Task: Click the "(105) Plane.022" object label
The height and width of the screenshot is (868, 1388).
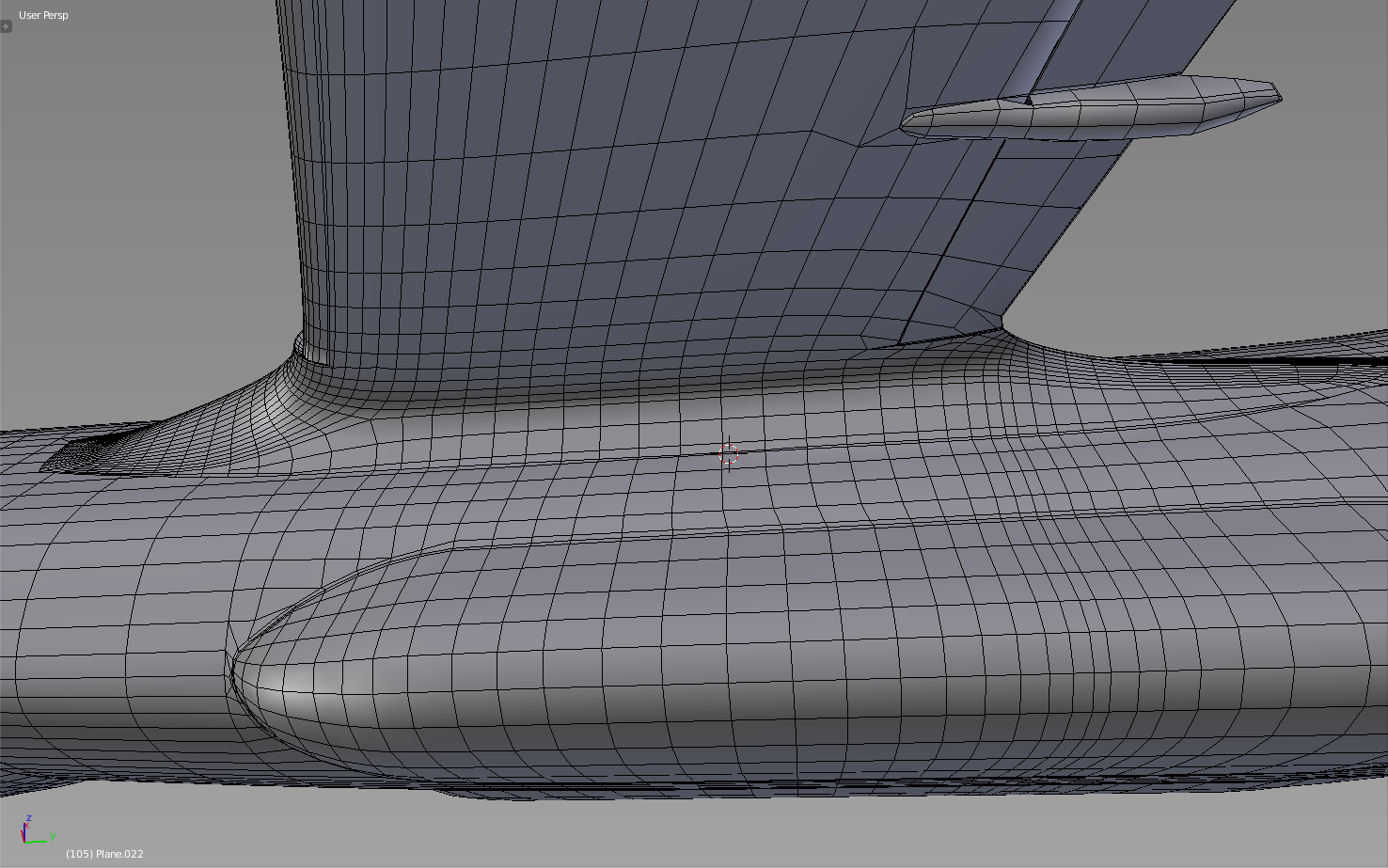Action: click(104, 854)
